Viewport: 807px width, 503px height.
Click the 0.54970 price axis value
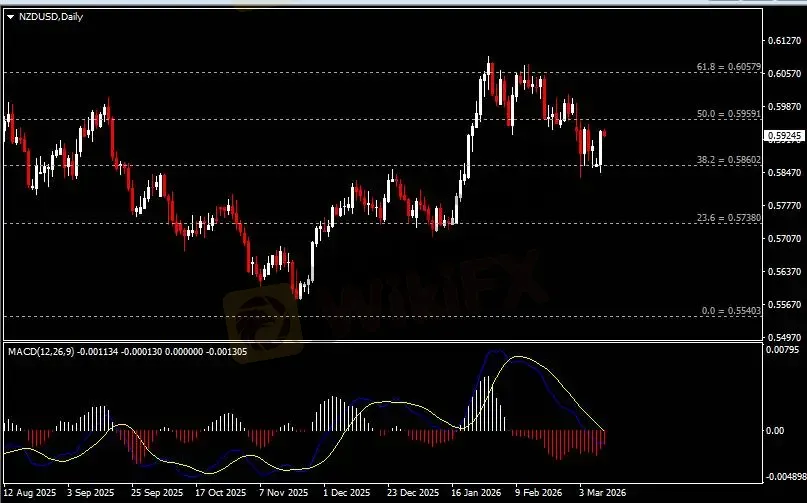click(782, 338)
